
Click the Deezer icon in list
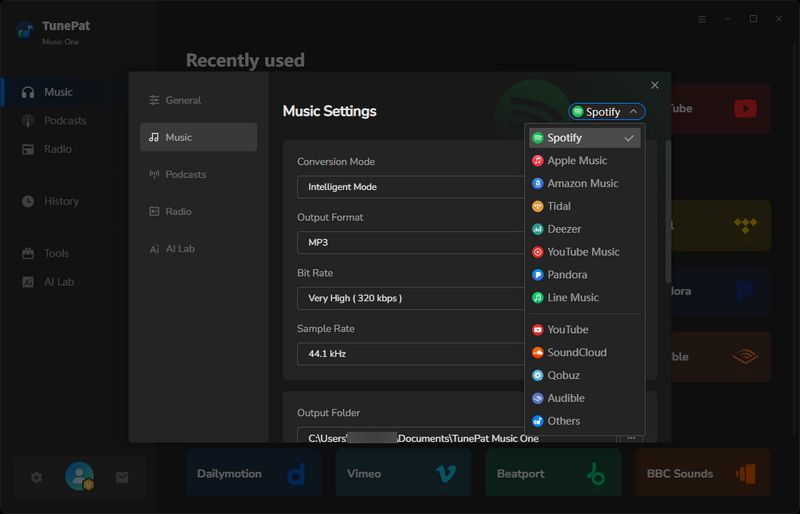point(537,229)
